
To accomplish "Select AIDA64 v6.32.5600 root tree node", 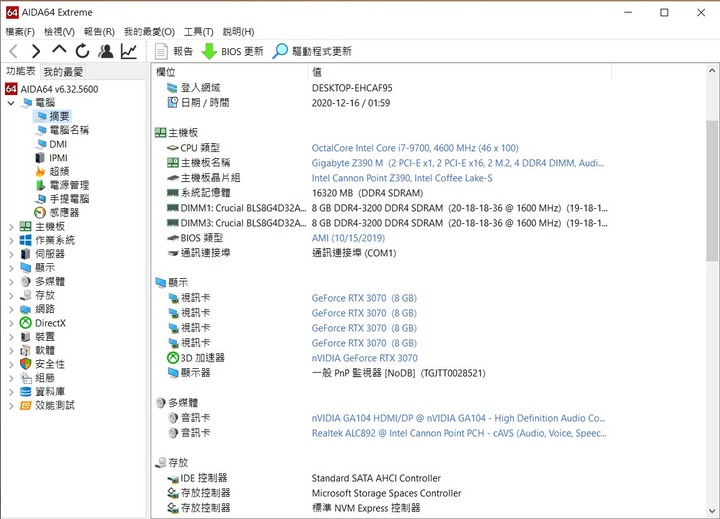I will pos(51,89).
